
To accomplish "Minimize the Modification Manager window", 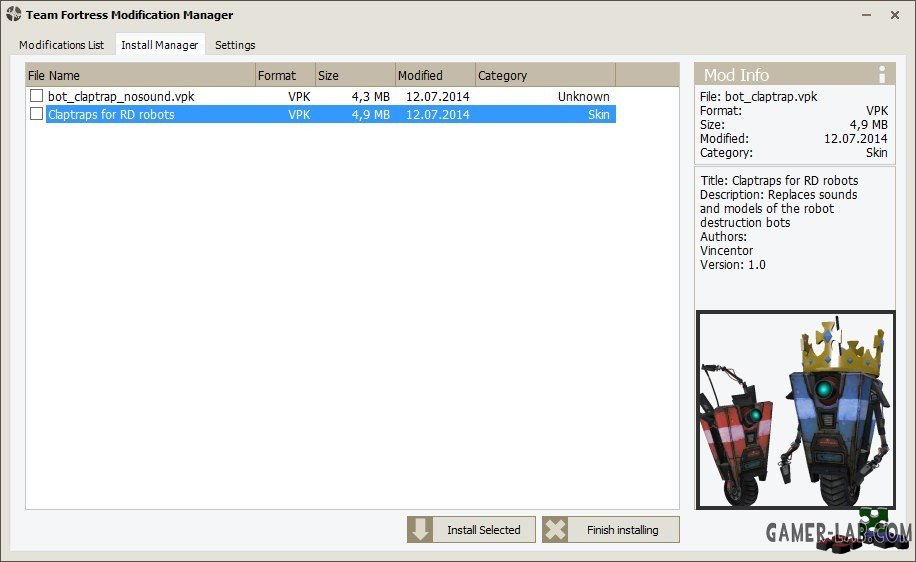I will (866, 15).
